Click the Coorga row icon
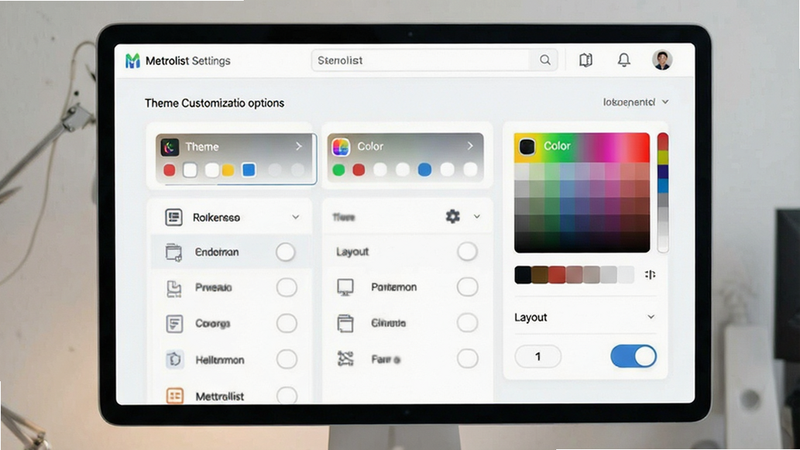Image resolution: width=800 pixels, height=450 pixels. (x=174, y=323)
